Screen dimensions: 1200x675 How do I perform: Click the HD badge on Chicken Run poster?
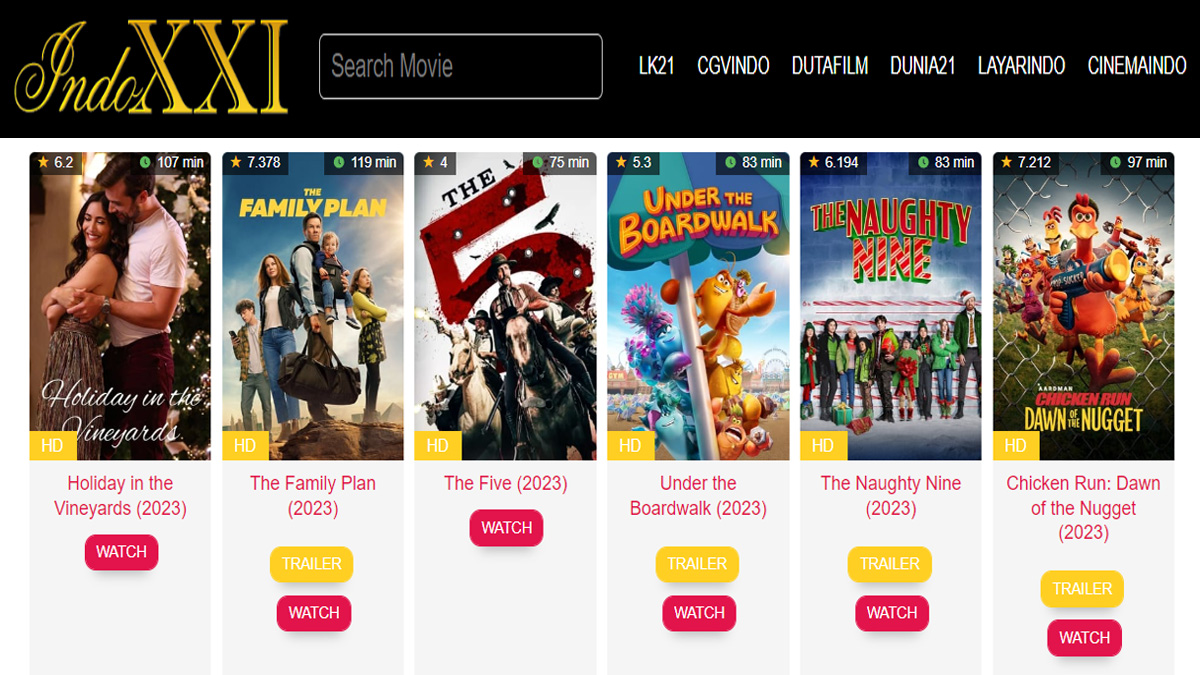(1016, 446)
